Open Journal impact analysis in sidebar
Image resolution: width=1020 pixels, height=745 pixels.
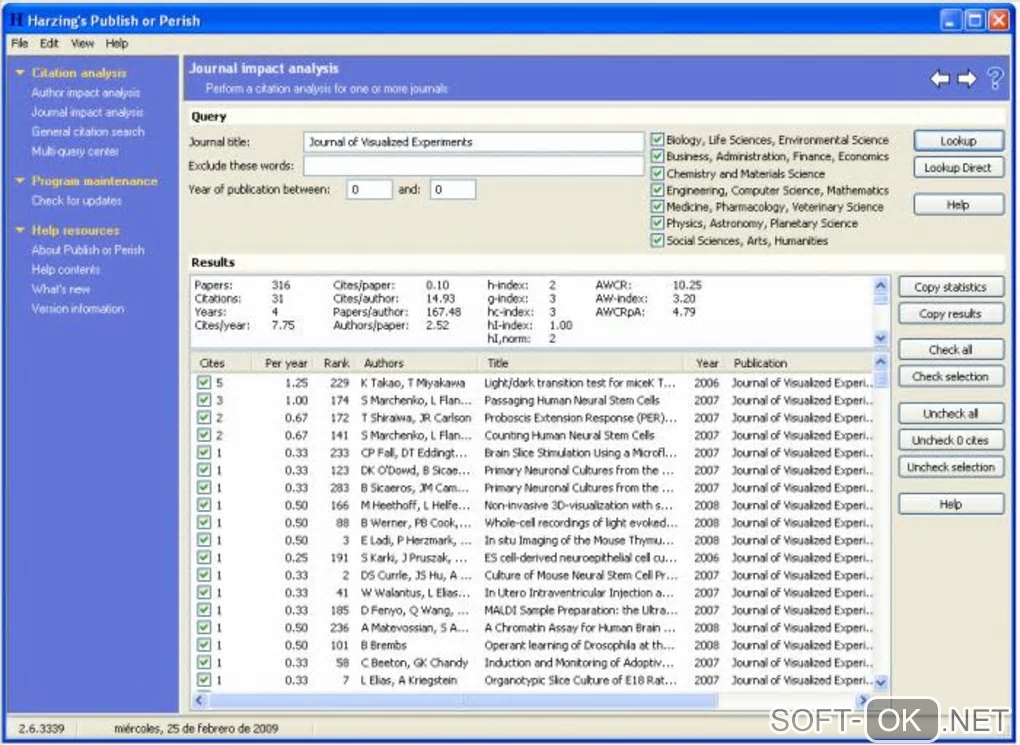pyautogui.click(x=87, y=113)
